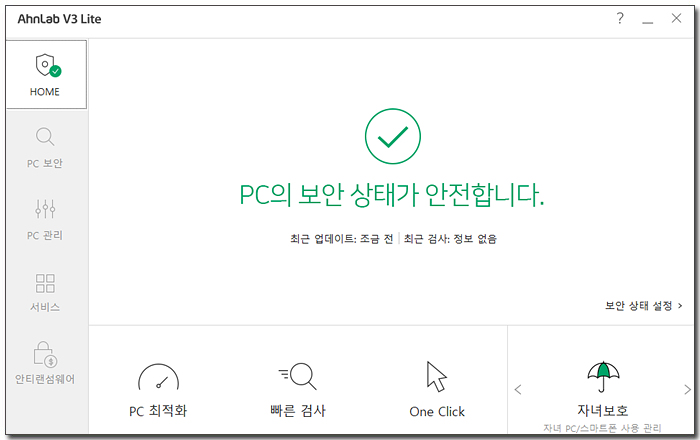Run the One Click cursor icon

click(437, 377)
